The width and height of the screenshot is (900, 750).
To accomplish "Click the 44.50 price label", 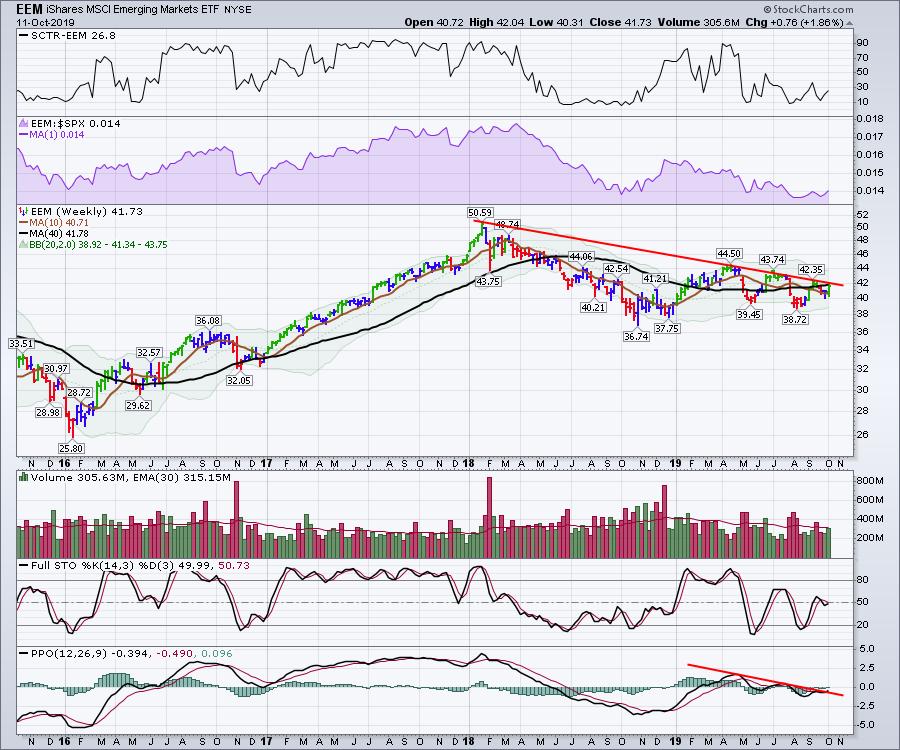I will [729, 254].
